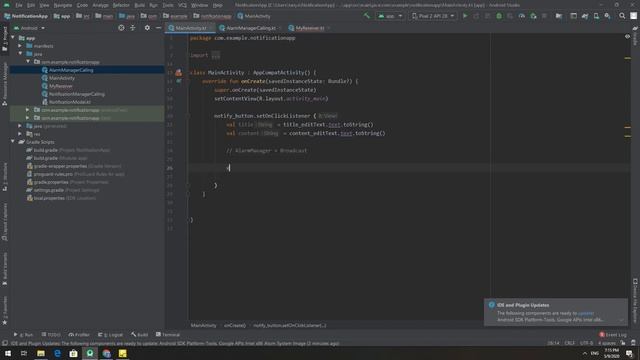Hide the Project panel with the minus icon
This screenshot has width=640, height=360.
pos(158,28)
